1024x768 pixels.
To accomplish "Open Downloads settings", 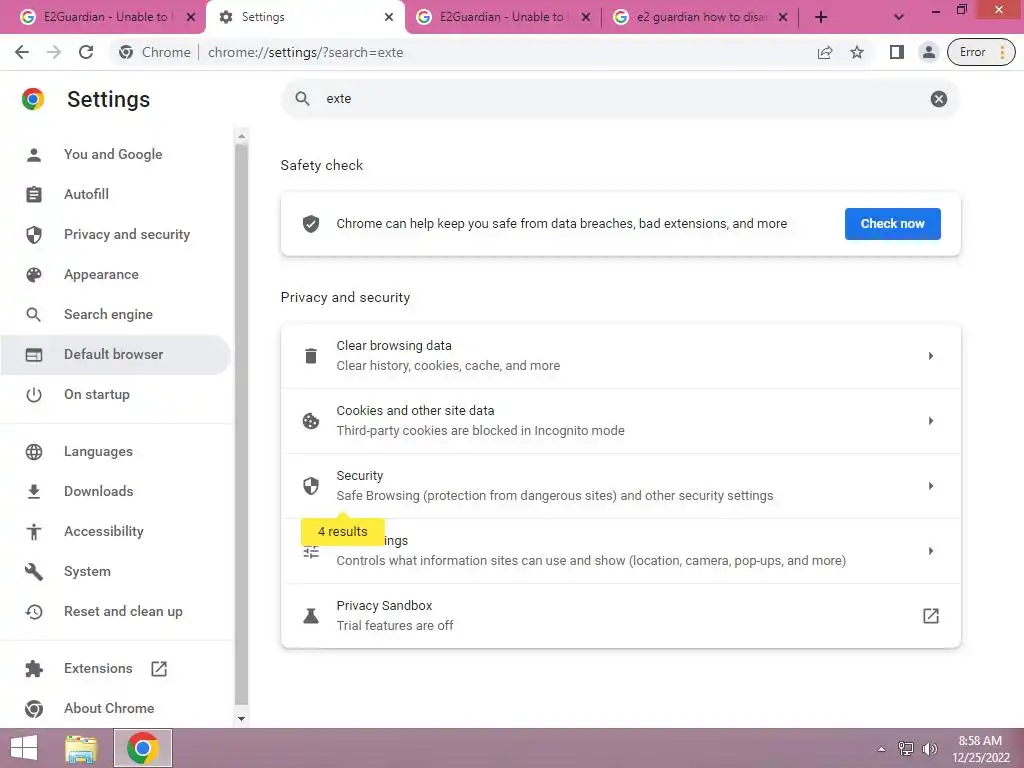I will (116, 491).
